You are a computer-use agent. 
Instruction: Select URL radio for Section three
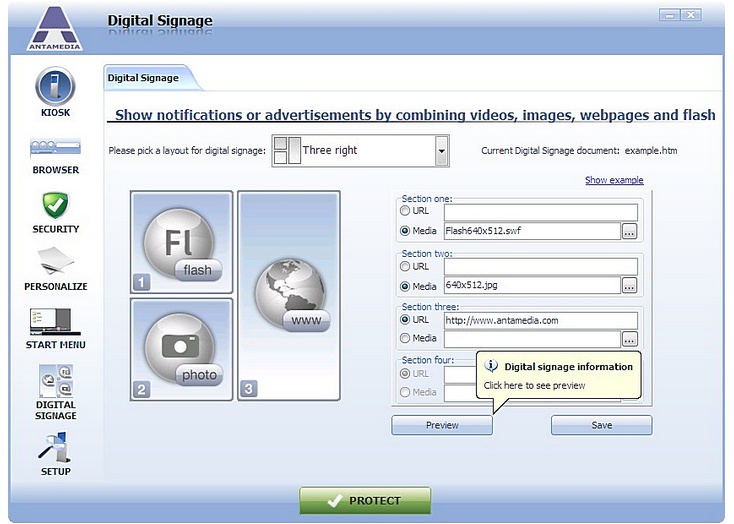tap(405, 319)
